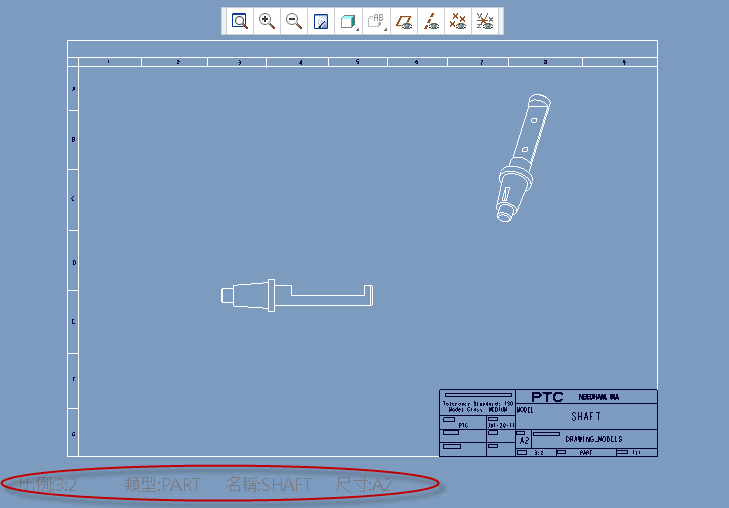
Task: Click the SHAFT name status label
Action: click(269, 485)
